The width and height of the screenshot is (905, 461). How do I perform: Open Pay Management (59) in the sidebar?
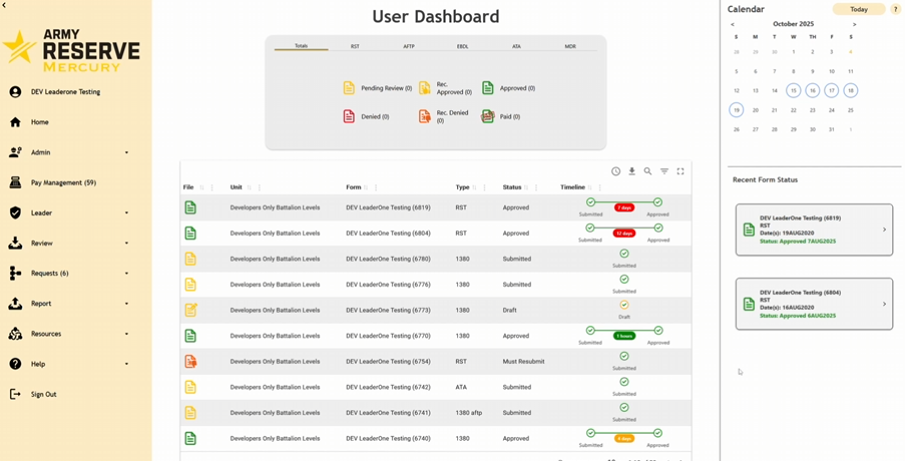click(x=63, y=183)
